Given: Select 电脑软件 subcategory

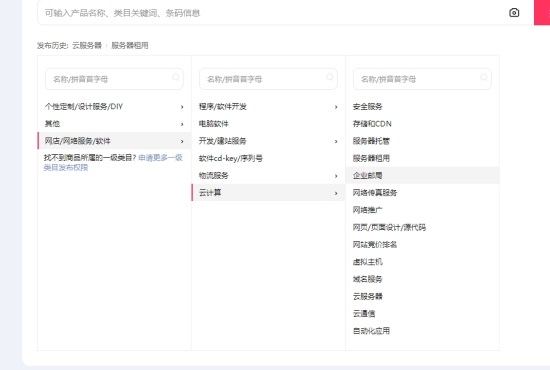Looking at the screenshot, I should pyautogui.click(x=214, y=124).
